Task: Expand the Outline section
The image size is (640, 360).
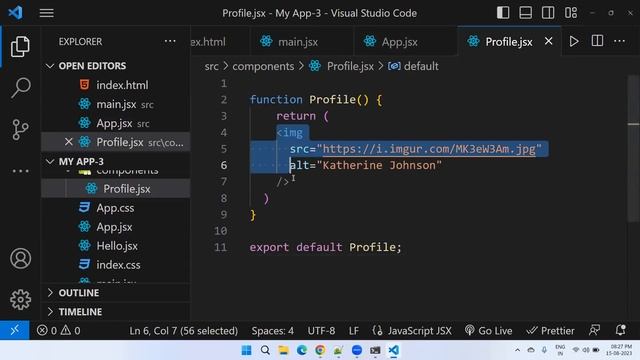Action: (x=116, y=293)
